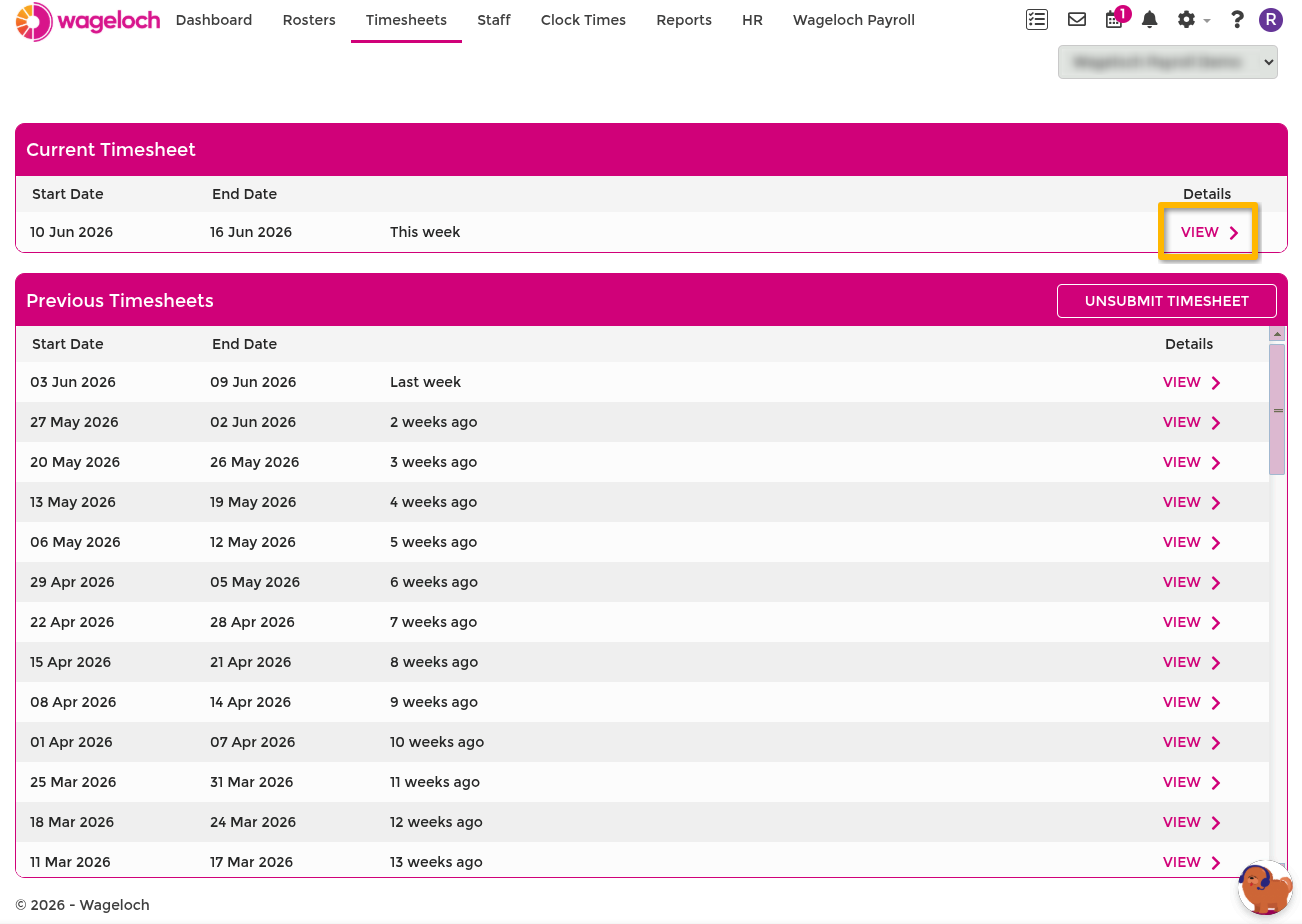
Task: View the 29 Apr 2026 timesheet
Action: 1192,582
